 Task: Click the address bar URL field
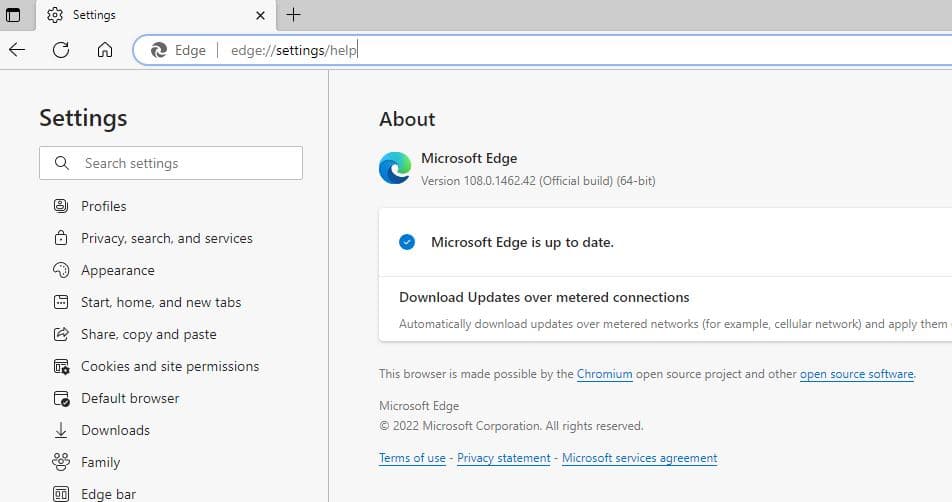500,50
